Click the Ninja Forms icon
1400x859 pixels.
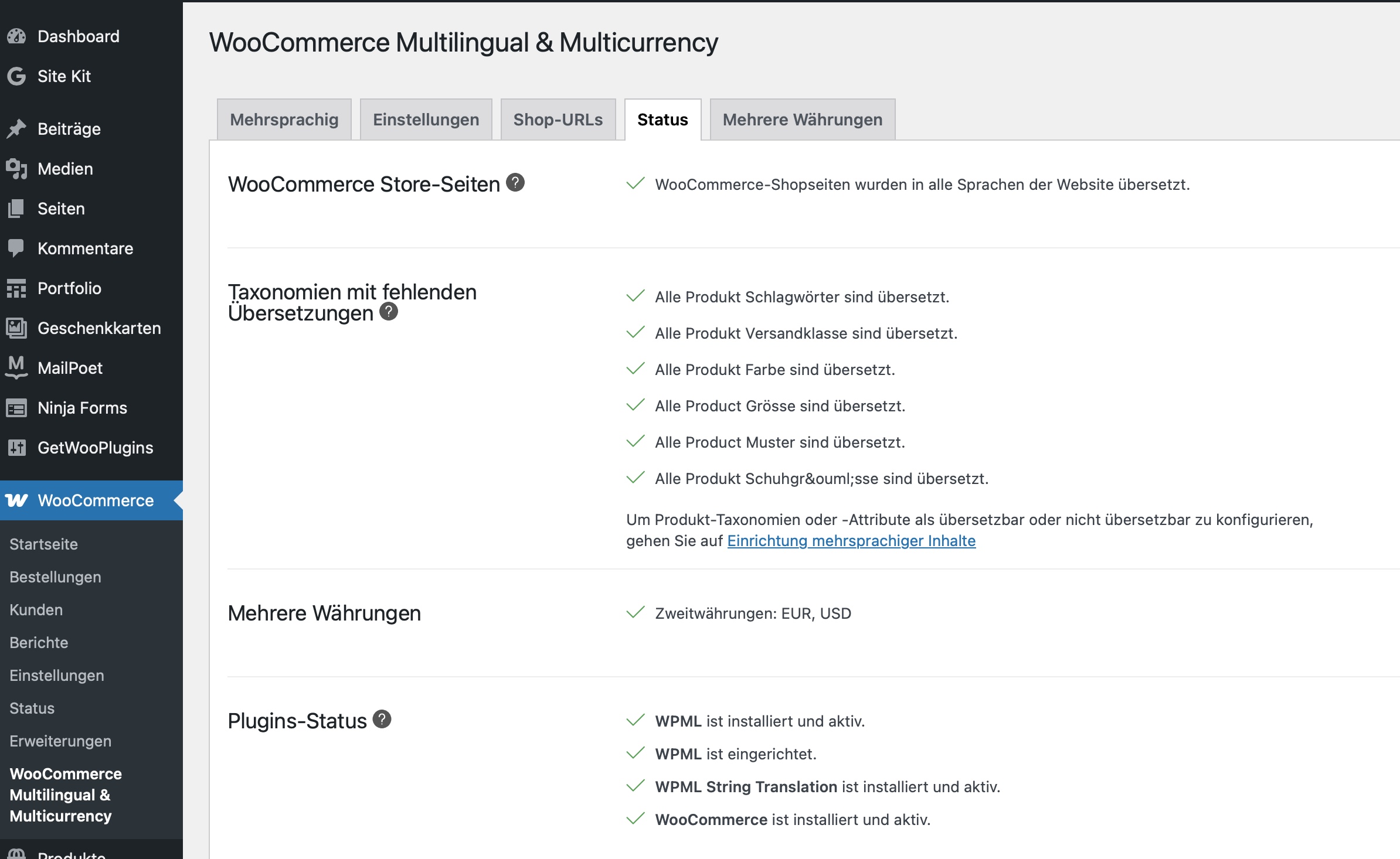point(16,408)
